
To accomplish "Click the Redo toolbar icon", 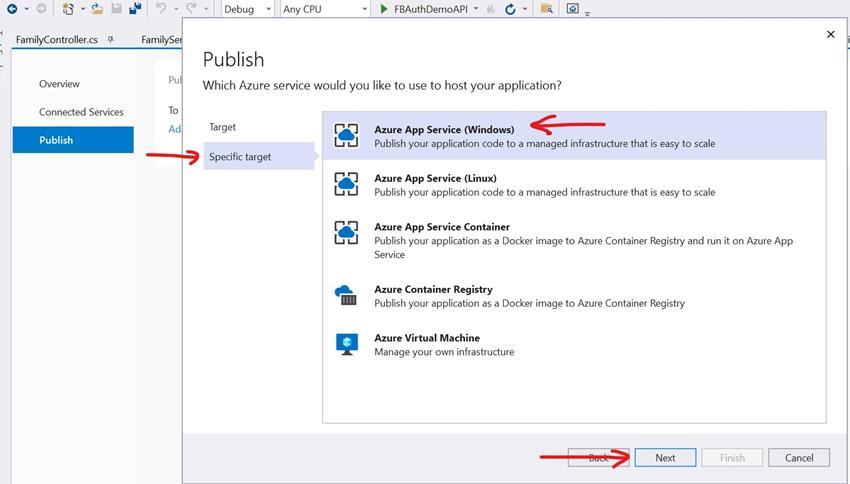I will 191,9.
